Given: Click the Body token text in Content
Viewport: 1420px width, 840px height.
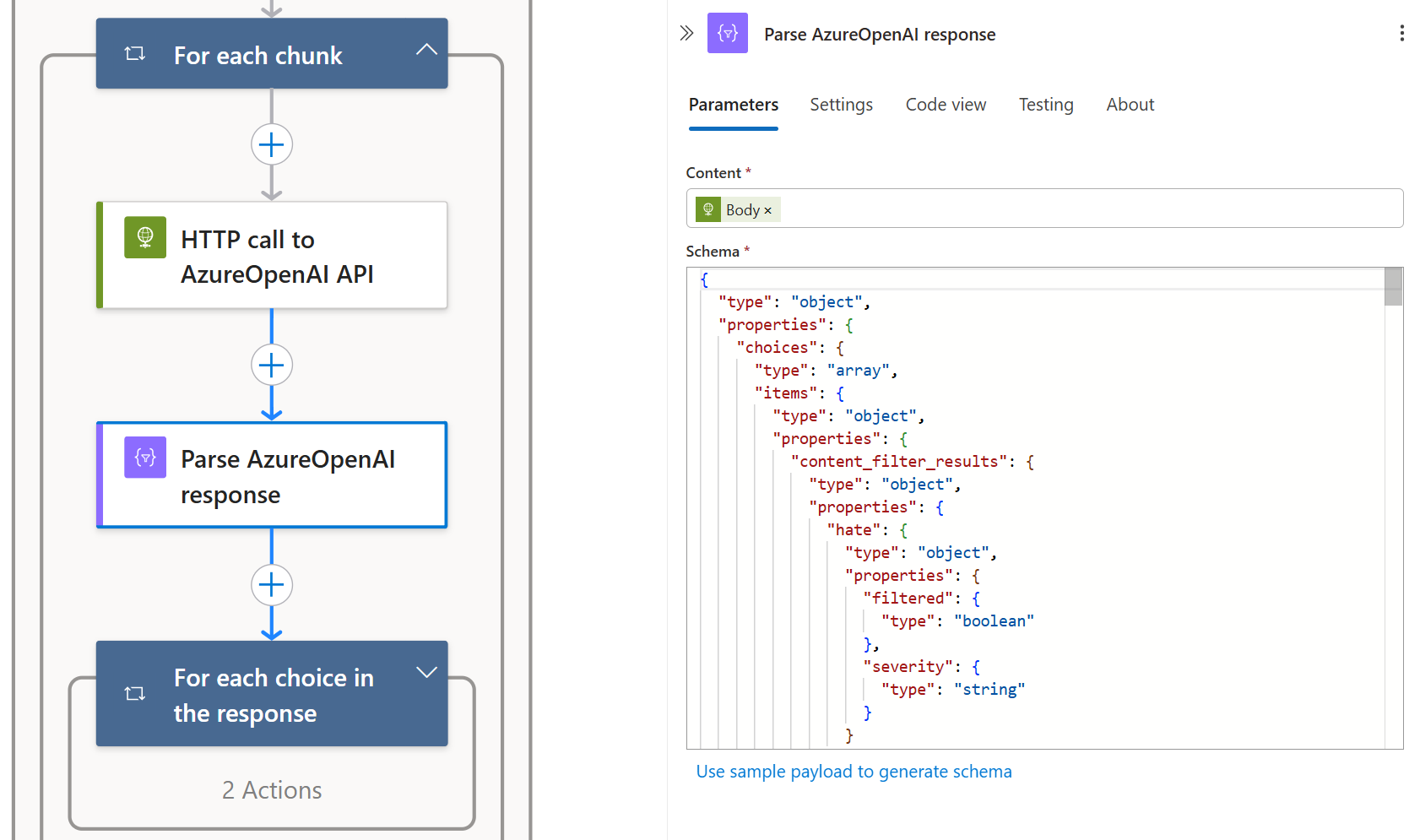Looking at the screenshot, I should [x=742, y=210].
